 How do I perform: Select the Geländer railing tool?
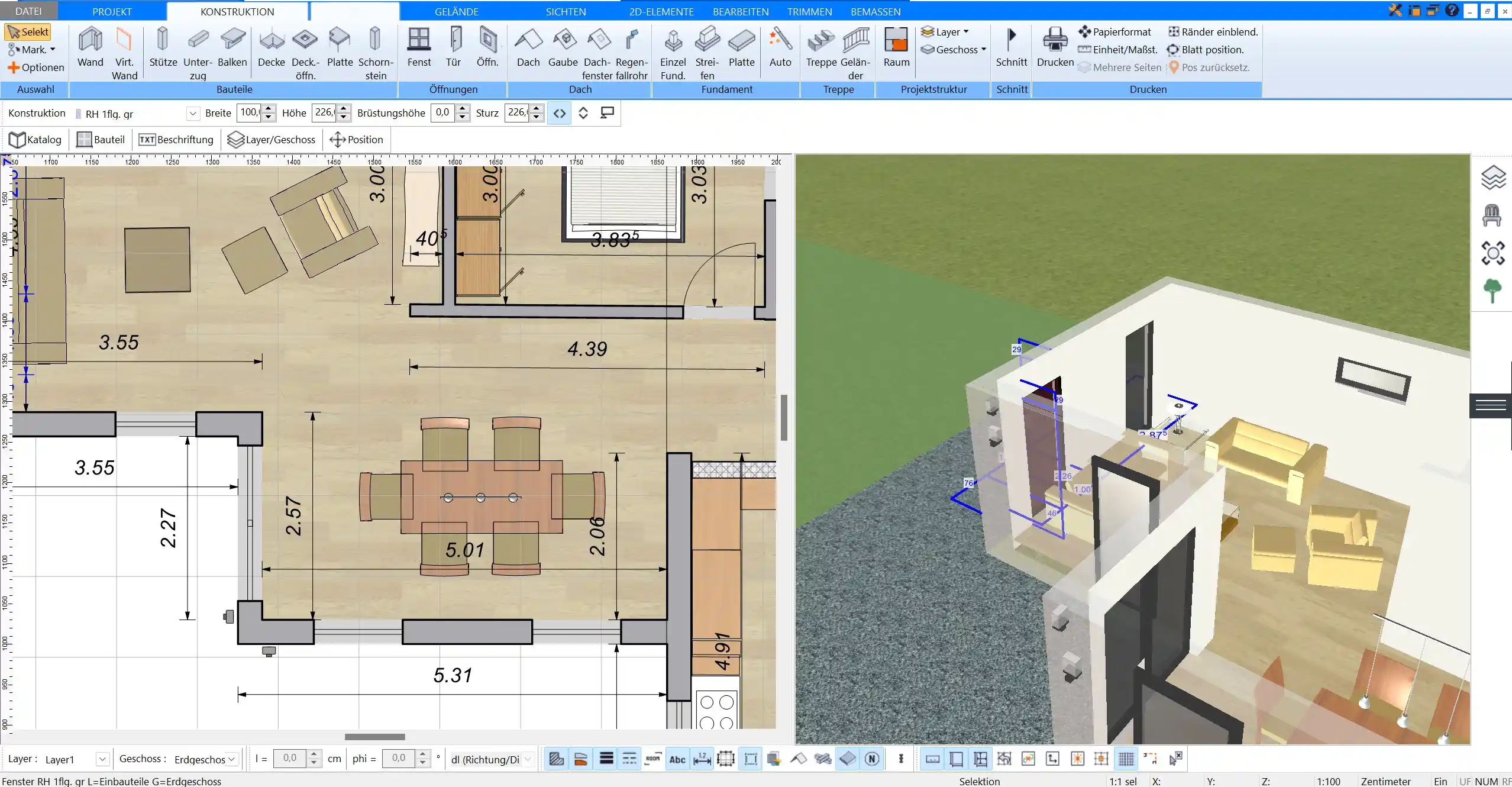(x=855, y=53)
